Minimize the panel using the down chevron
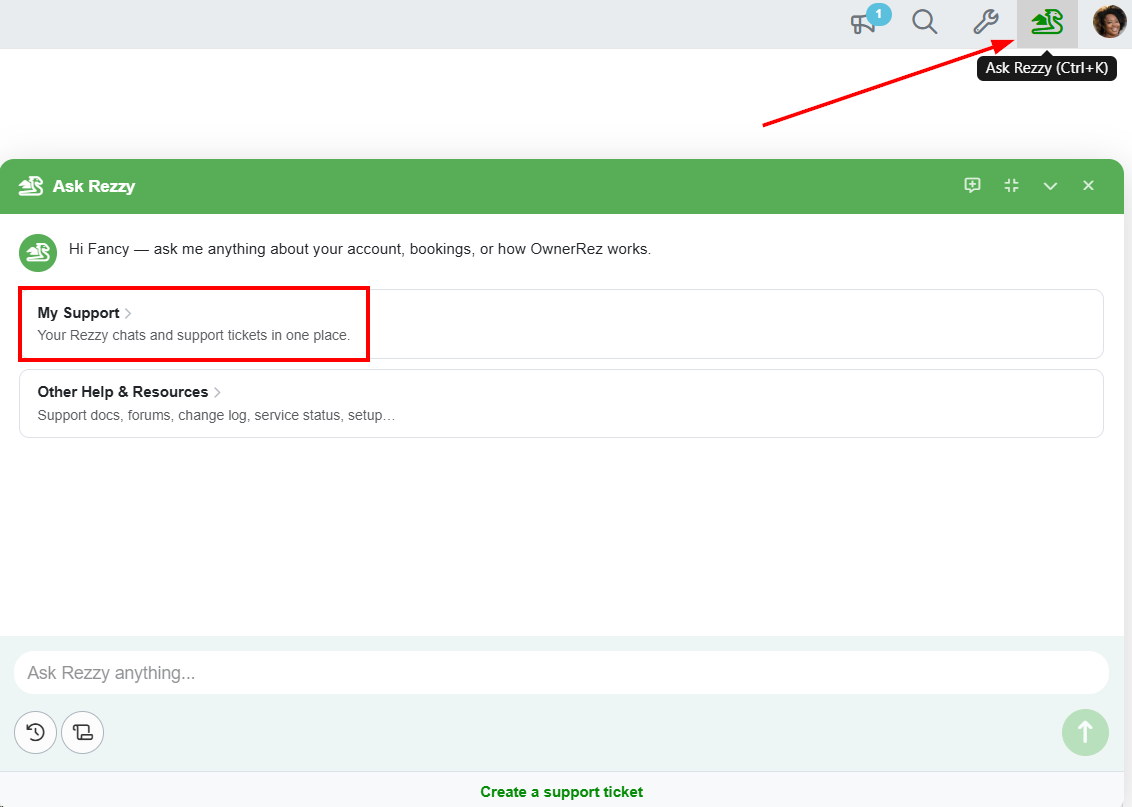This screenshot has height=807, width=1132. click(1050, 186)
